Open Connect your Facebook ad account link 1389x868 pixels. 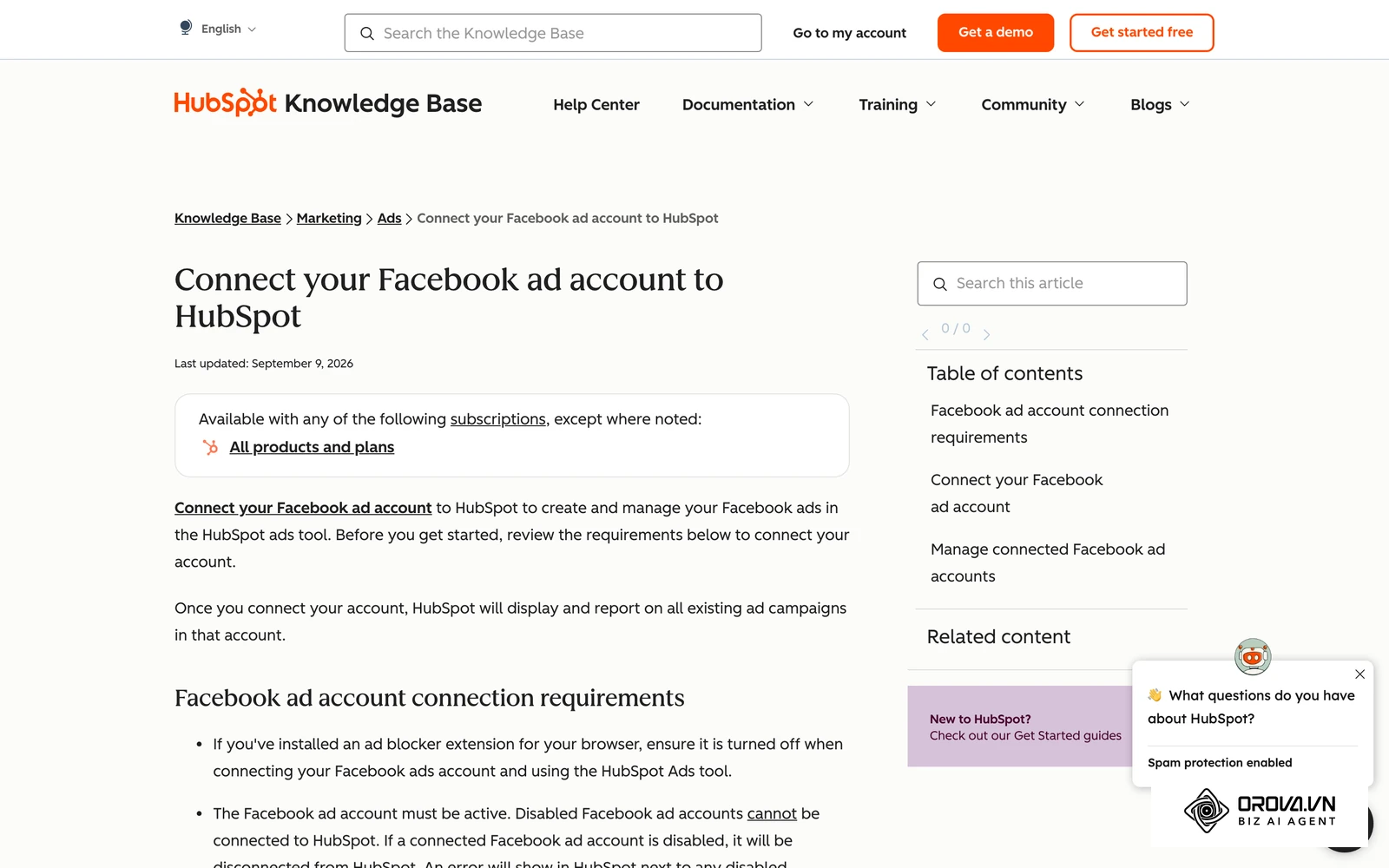(303, 508)
